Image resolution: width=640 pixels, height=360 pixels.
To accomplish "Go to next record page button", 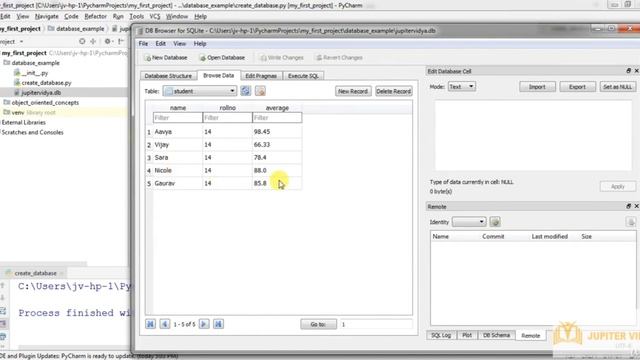I will [x=204, y=324].
